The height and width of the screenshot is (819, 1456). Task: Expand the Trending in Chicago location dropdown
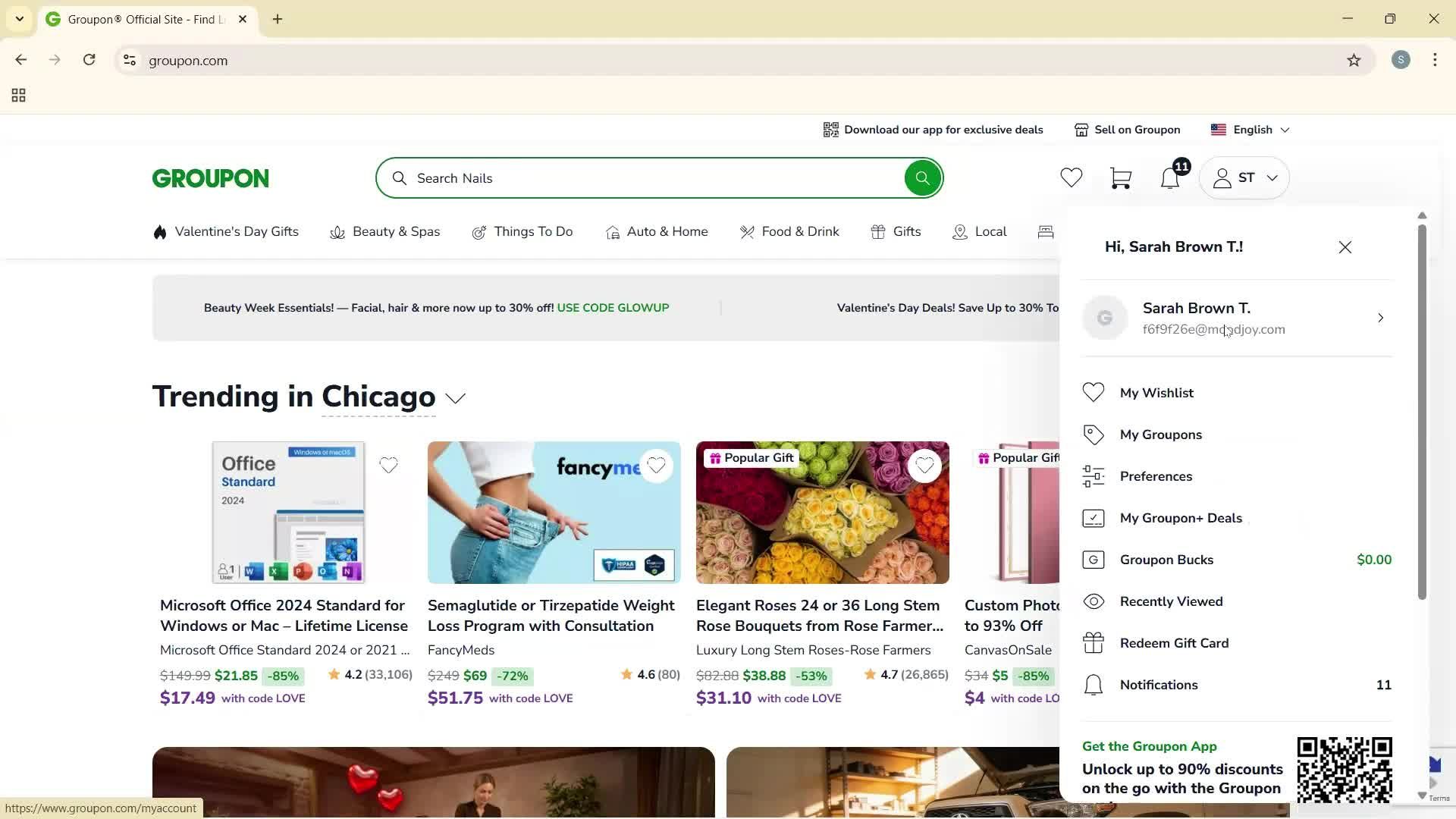456,399
